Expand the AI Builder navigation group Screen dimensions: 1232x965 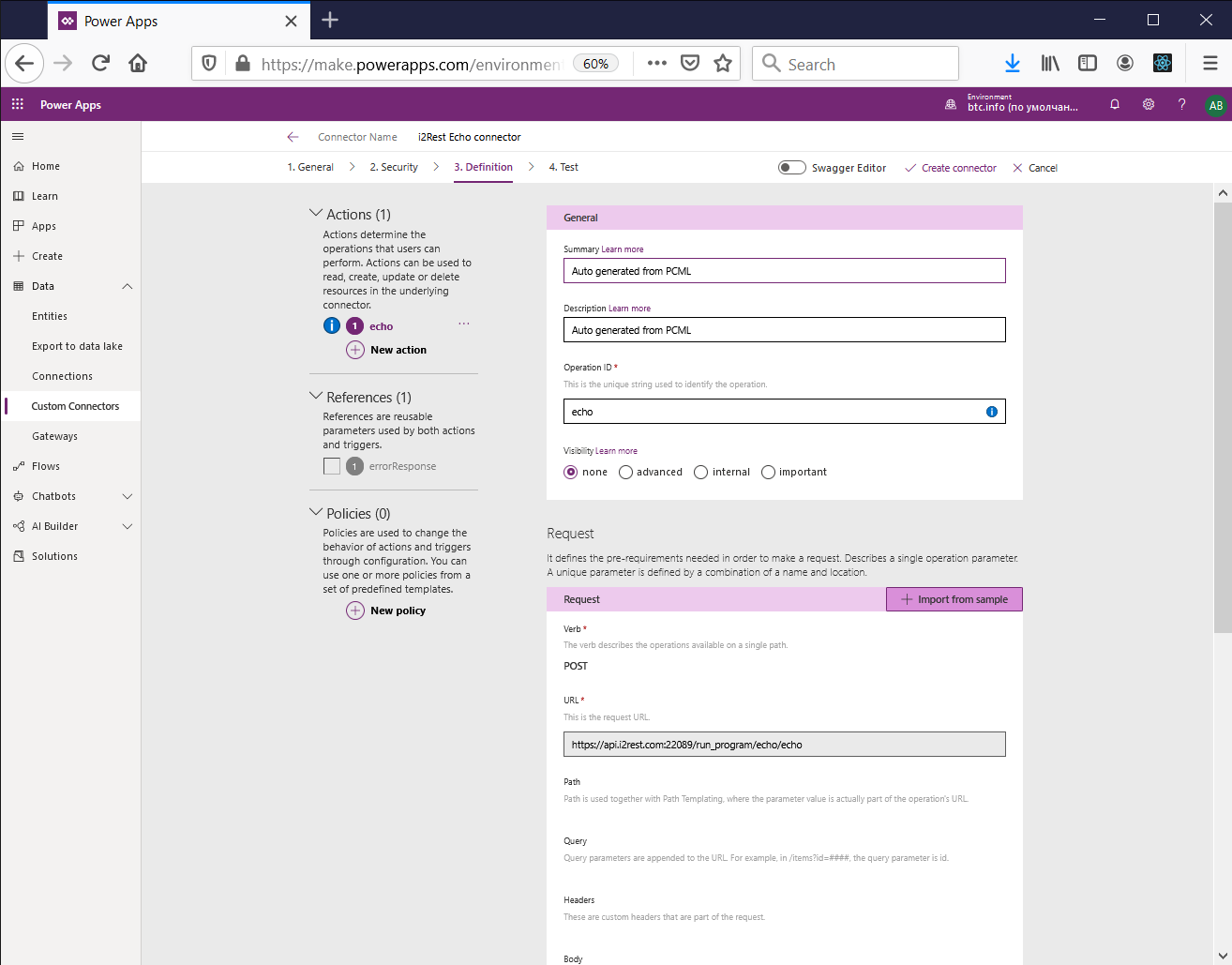tap(128, 526)
